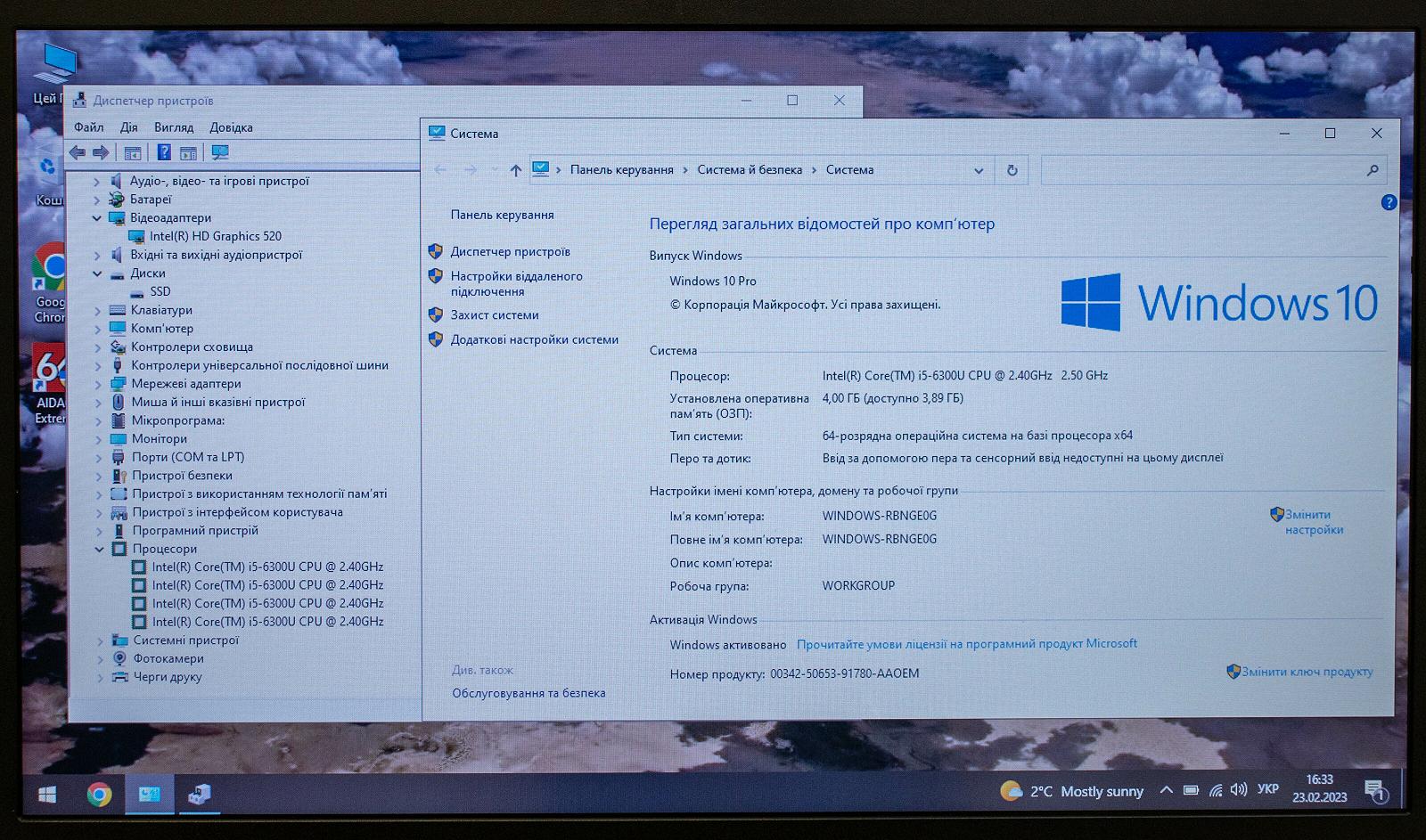Collapse the Процесори node
The width and height of the screenshot is (1426, 840).
pos(99,550)
